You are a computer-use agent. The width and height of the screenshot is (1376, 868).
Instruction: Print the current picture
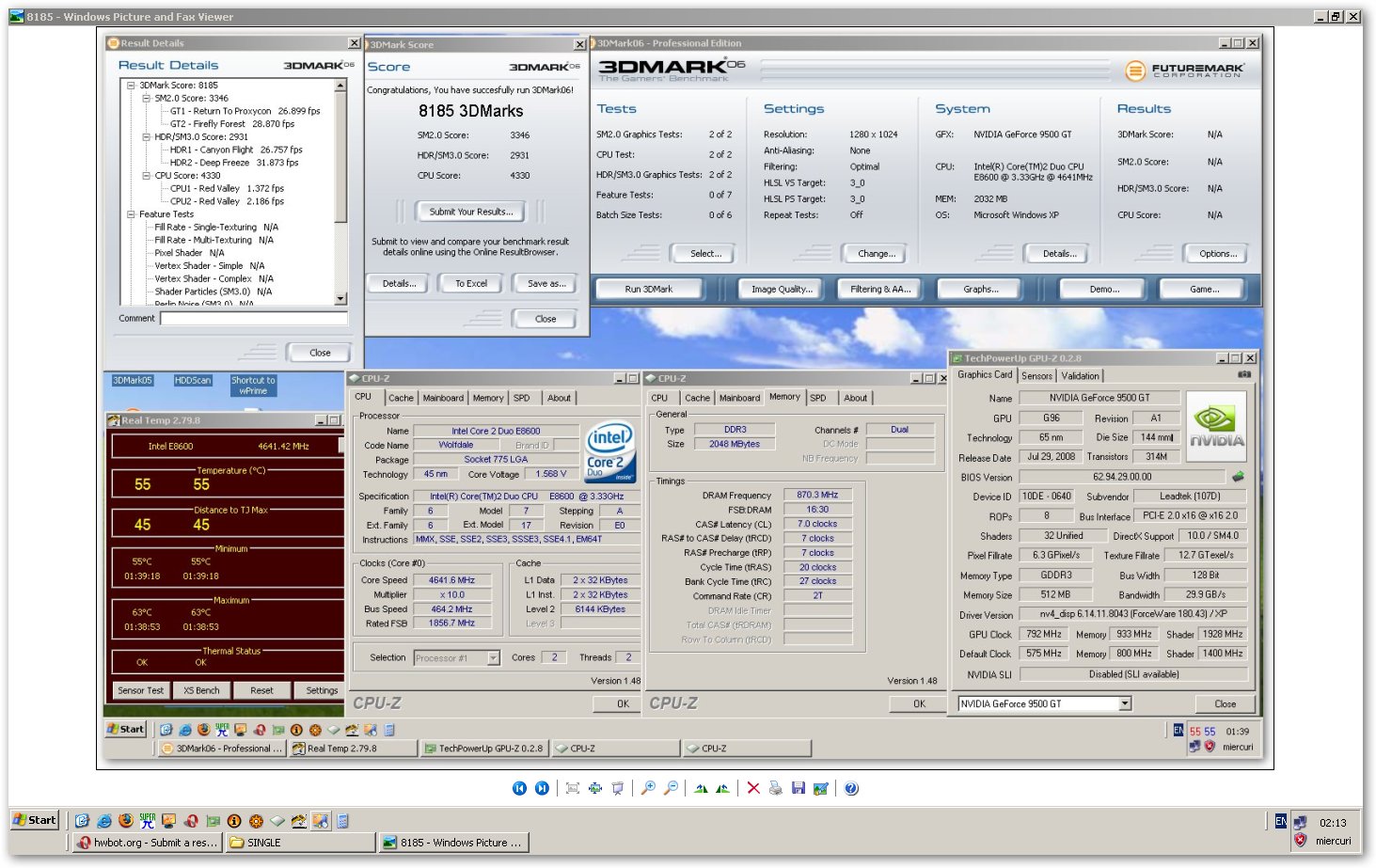[775, 788]
